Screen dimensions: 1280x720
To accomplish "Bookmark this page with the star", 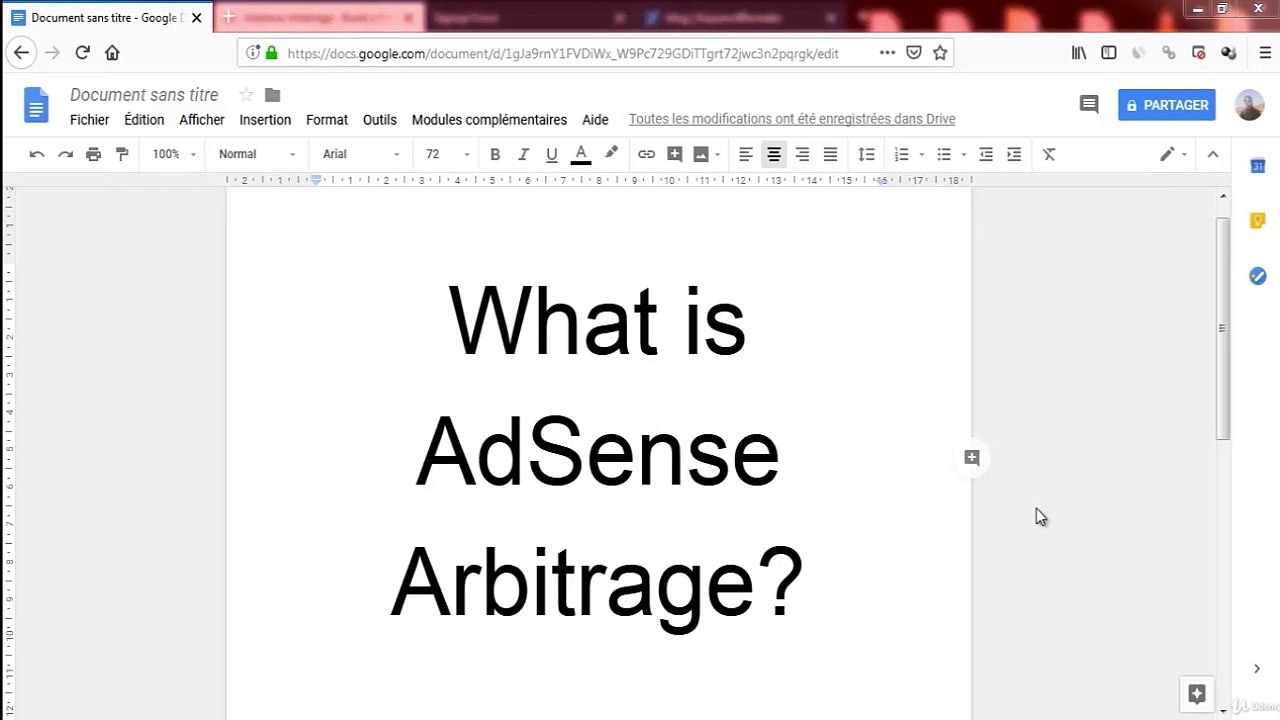I will click(940, 53).
